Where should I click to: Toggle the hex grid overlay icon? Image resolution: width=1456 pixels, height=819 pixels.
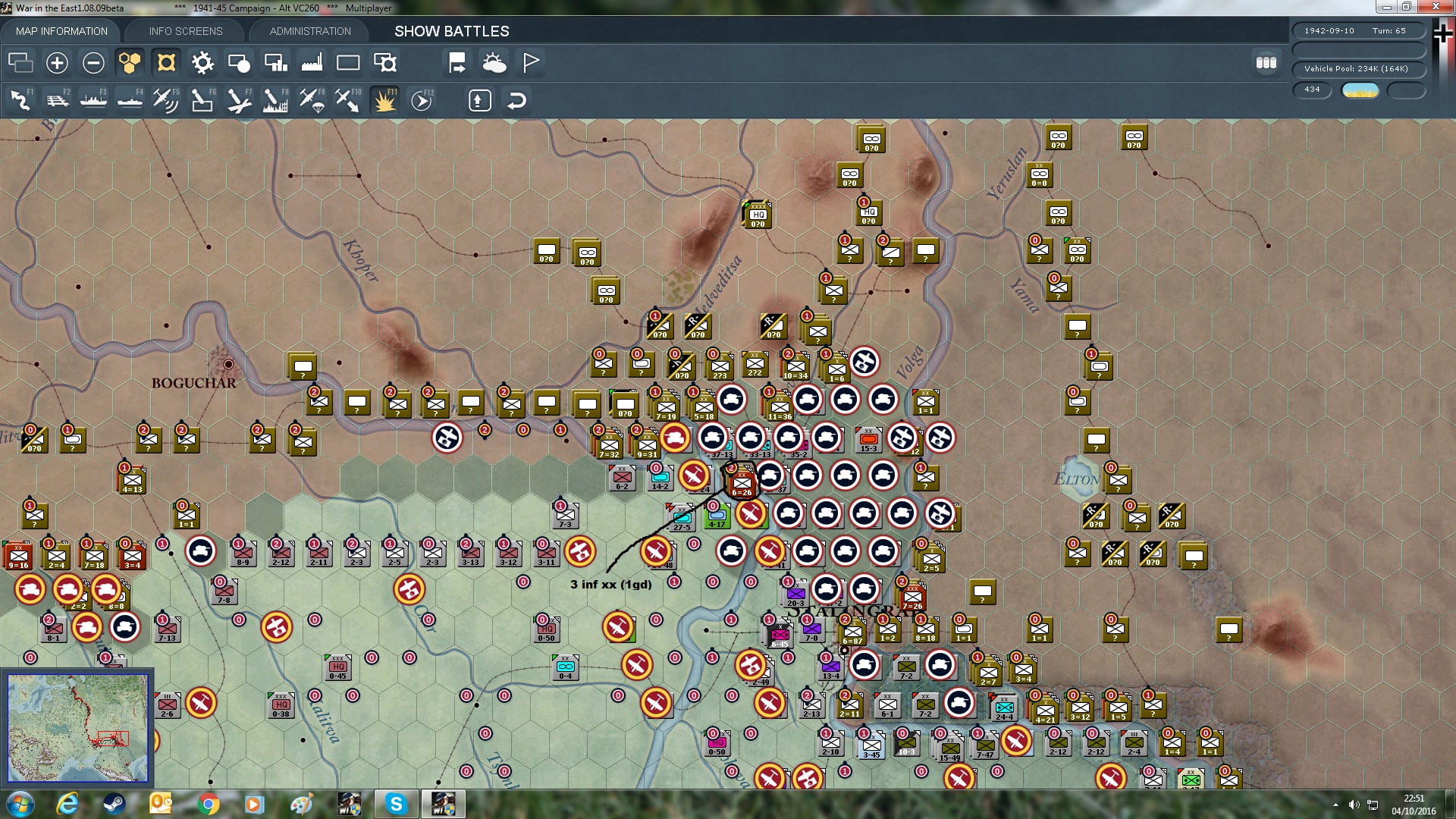point(130,63)
